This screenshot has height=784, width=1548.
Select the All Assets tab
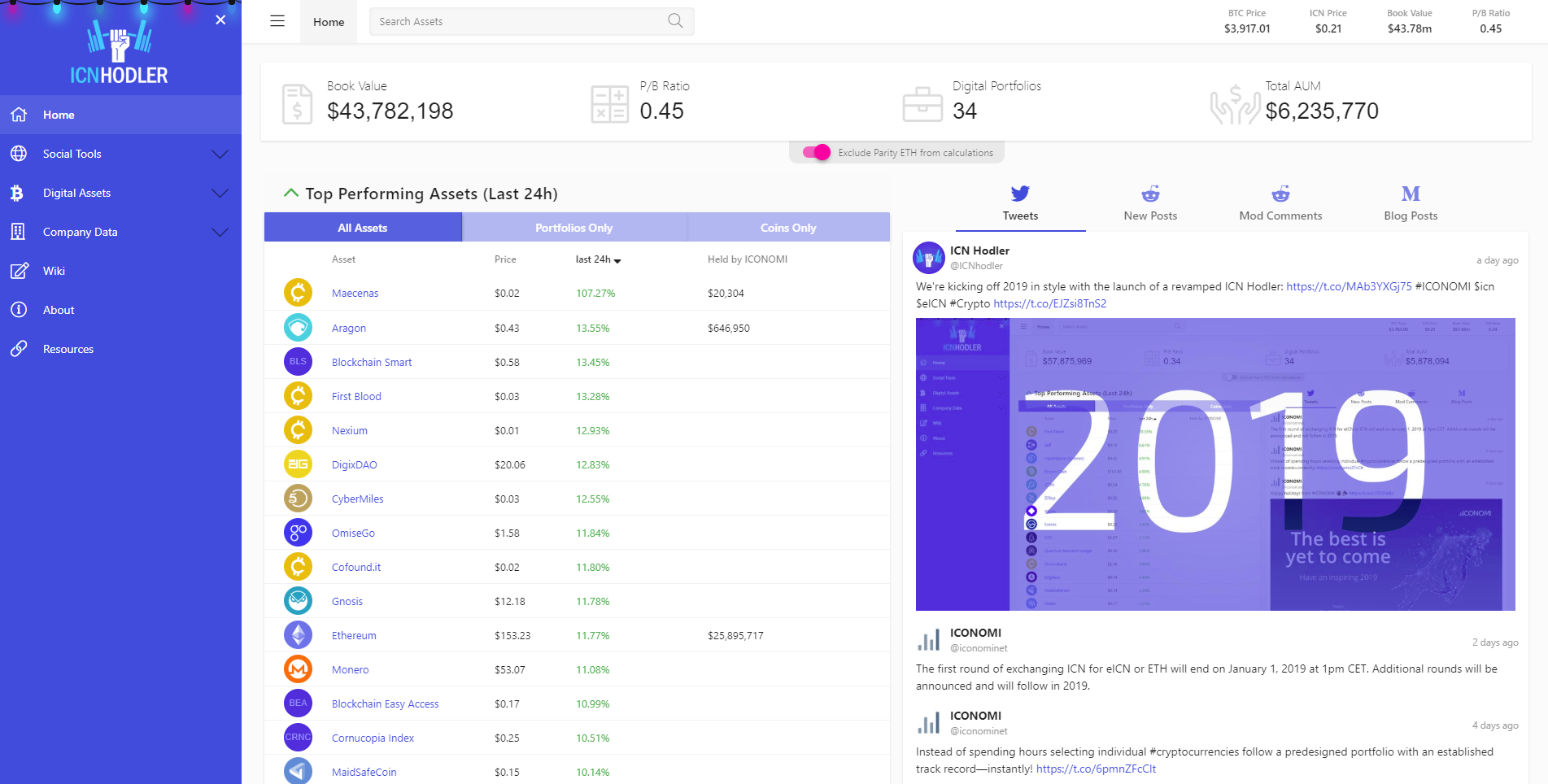(x=363, y=228)
